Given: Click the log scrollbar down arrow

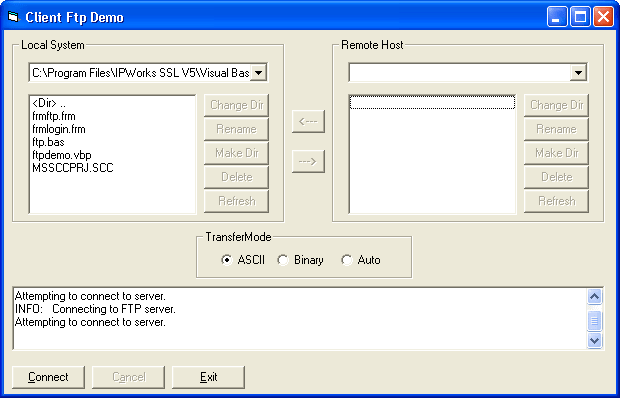Looking at the screenshot, I should tap(595, 340).
